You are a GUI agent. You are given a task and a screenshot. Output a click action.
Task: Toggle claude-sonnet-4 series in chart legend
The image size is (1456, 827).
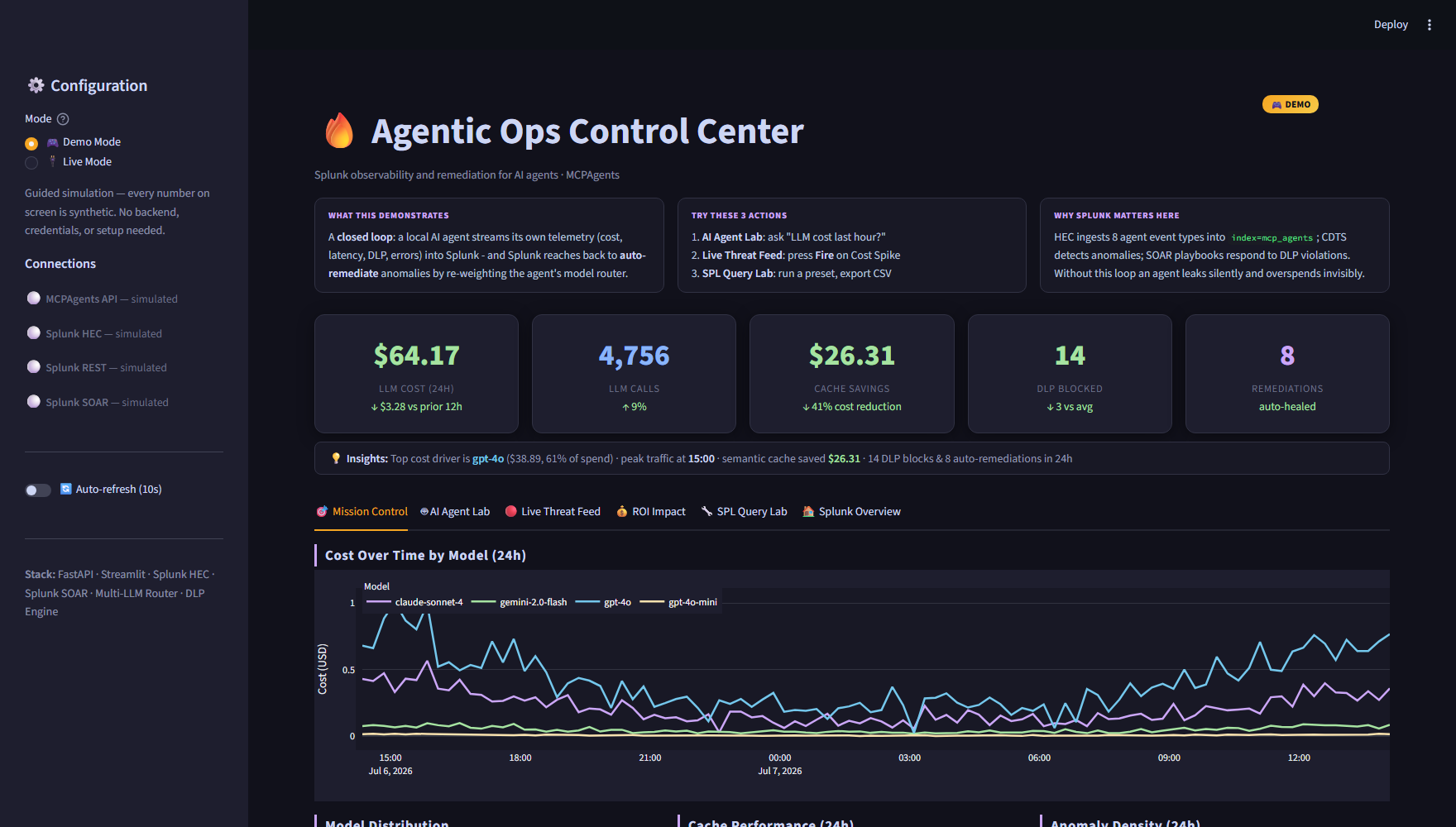[x=414, y=602]
